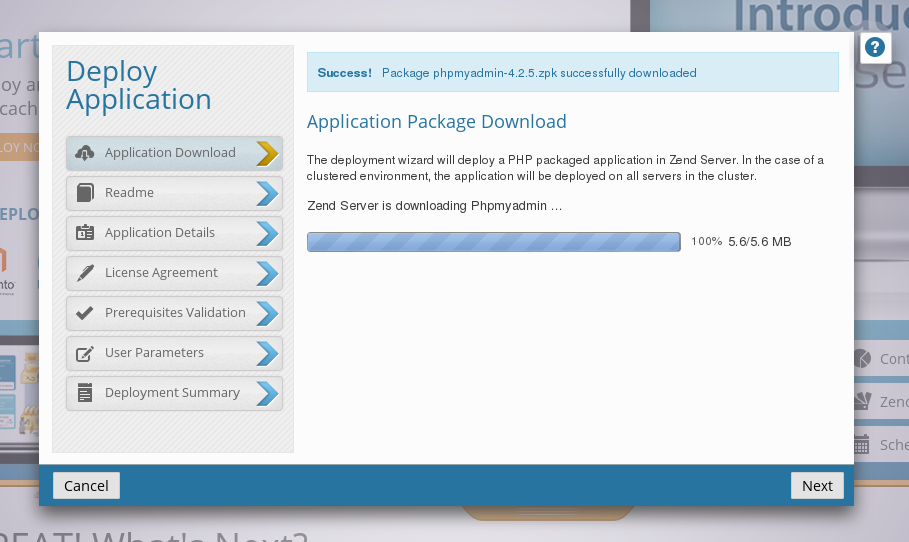Click the gold arrow on Application Download
This screenshot has height=542, width=909.
click(268, 154)
